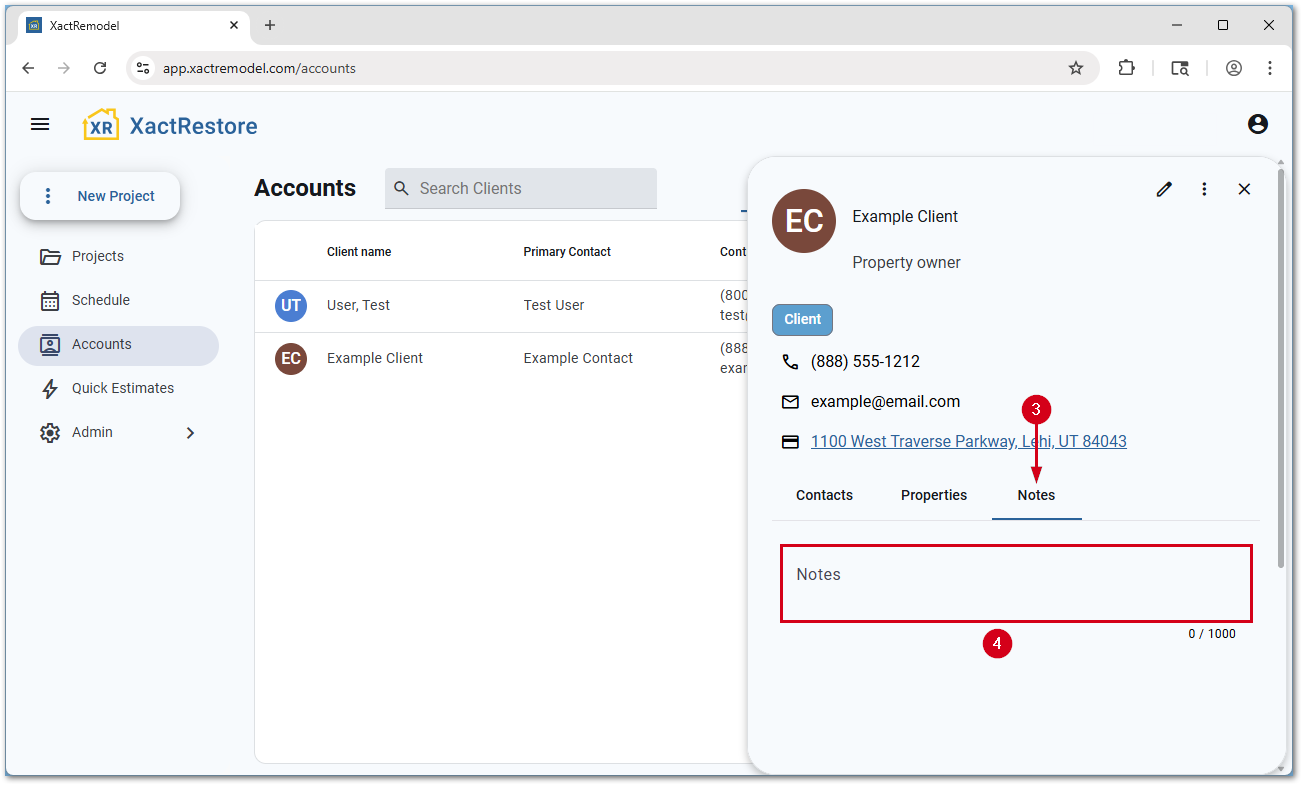Switch to the Contacts tab

coord(825,495)
